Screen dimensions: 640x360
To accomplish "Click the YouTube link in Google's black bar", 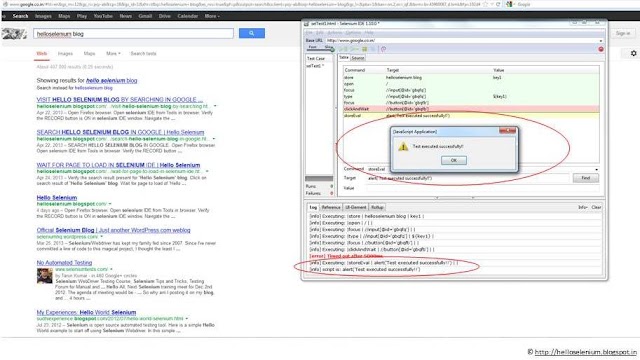I will (x=103, y=16).
